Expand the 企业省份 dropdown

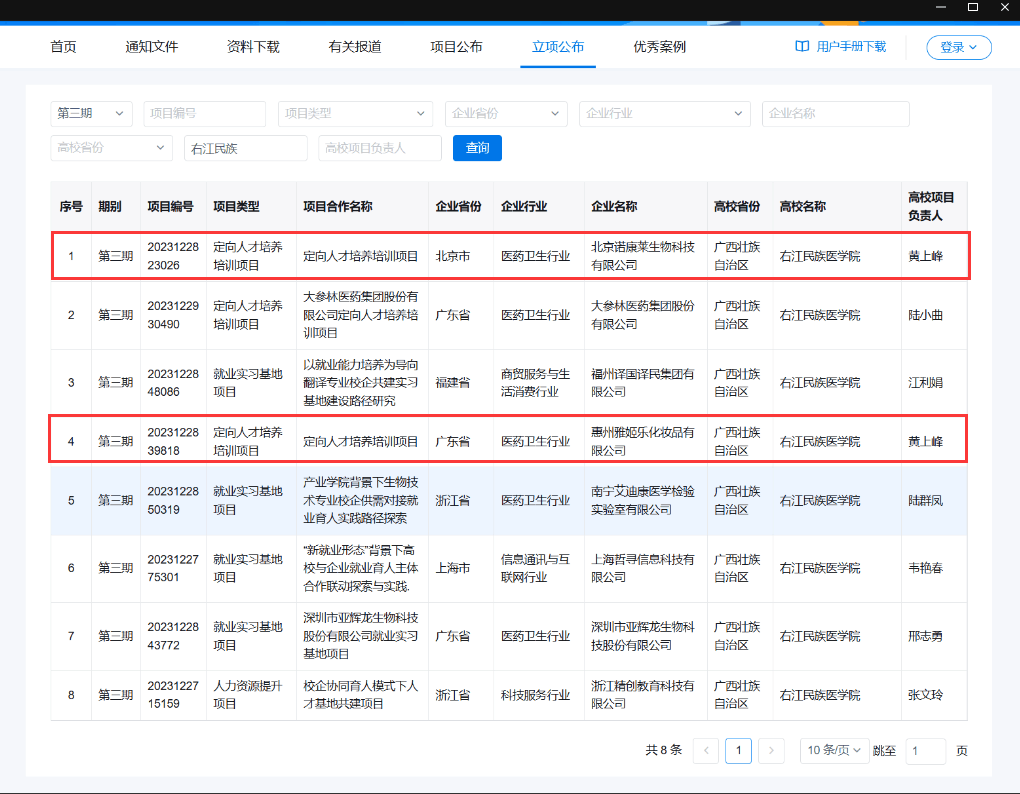point(506,113)
